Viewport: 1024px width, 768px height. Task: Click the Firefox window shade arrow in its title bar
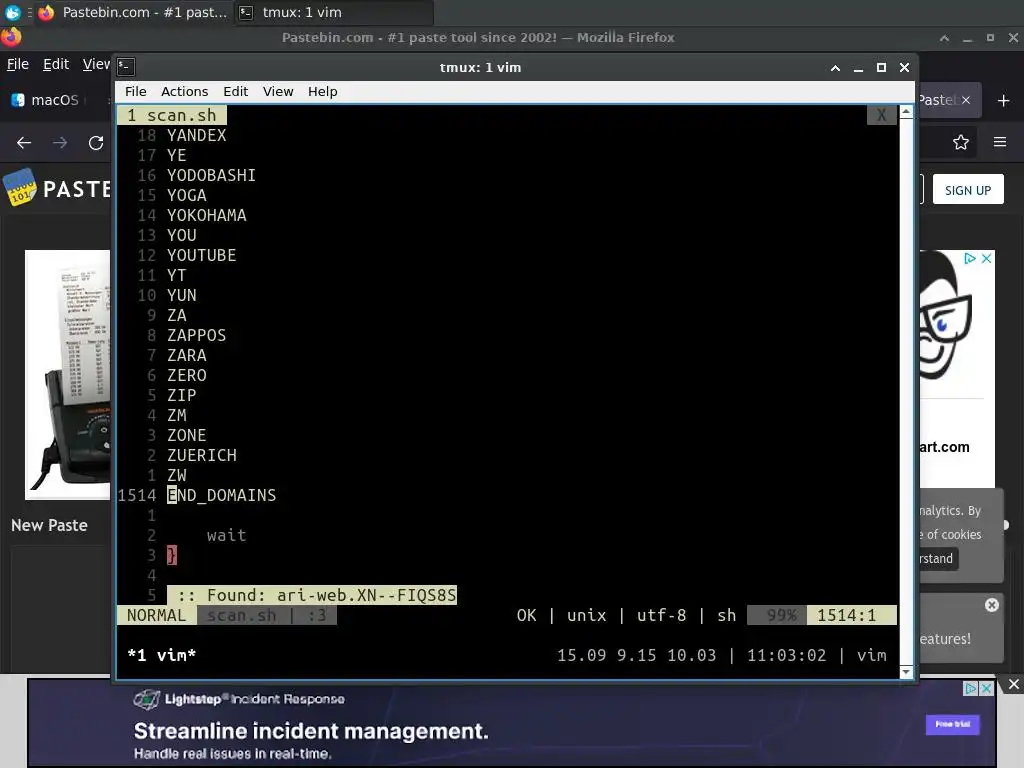click(x=944, y=38)
